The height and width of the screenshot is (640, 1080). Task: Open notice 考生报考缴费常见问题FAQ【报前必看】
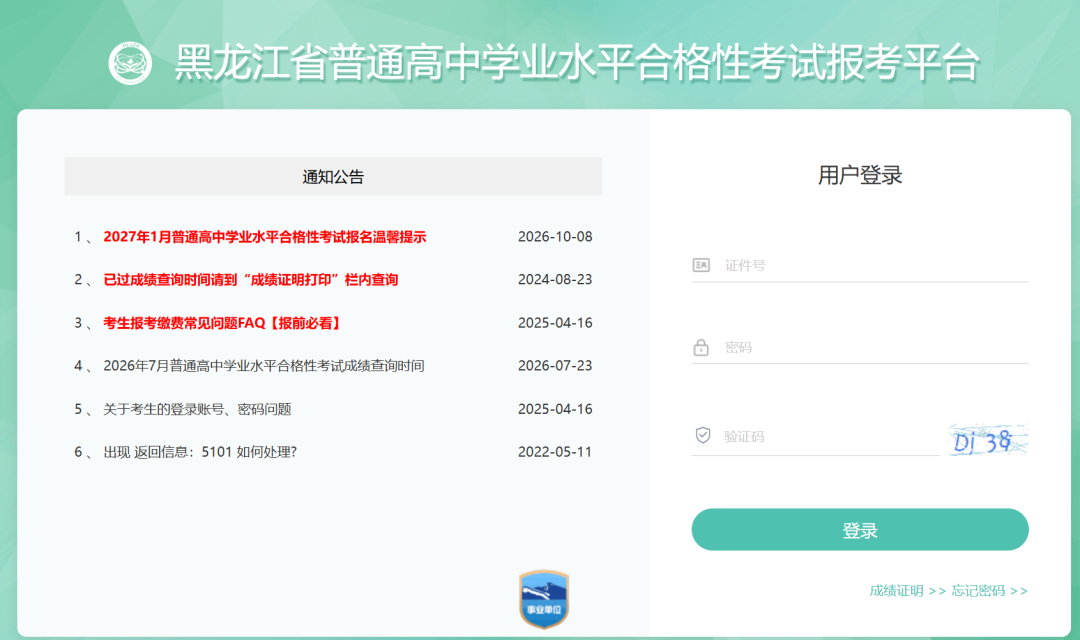[x=222, y=323]
